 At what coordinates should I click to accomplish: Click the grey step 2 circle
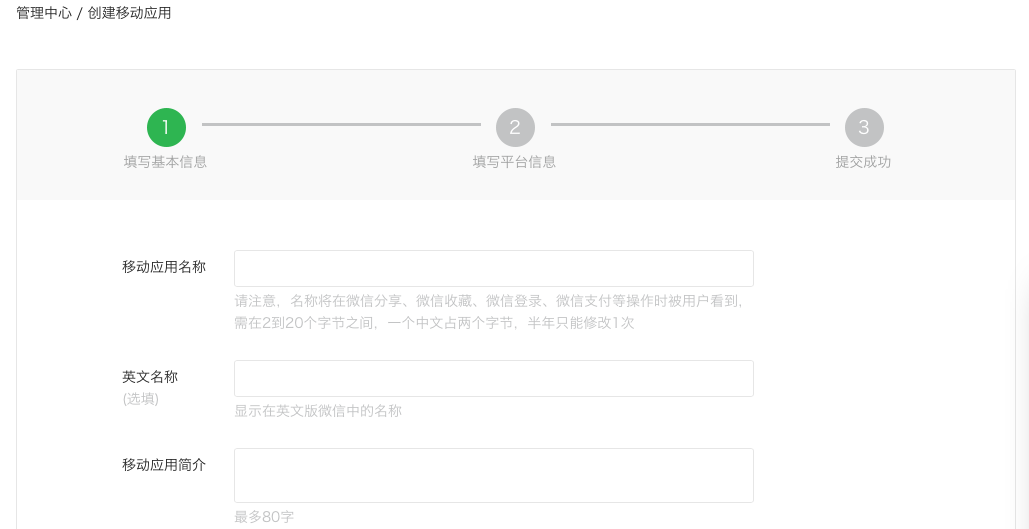click(515, 127)
